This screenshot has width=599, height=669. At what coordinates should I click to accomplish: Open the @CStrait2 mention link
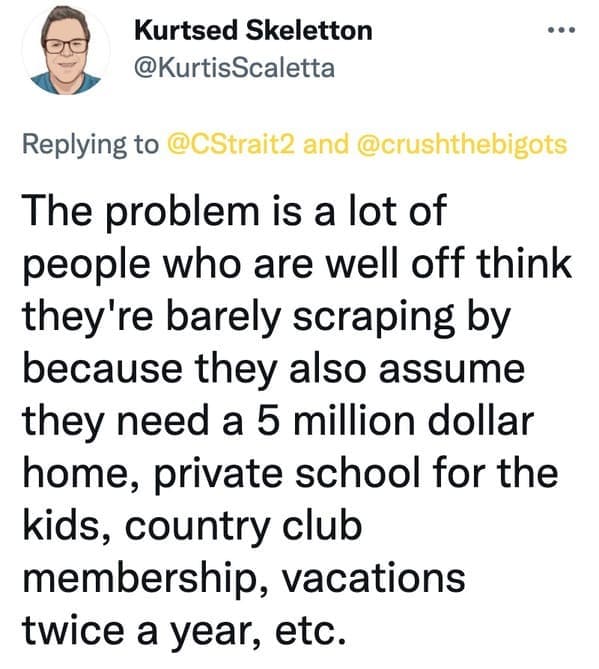coord(231,144)
